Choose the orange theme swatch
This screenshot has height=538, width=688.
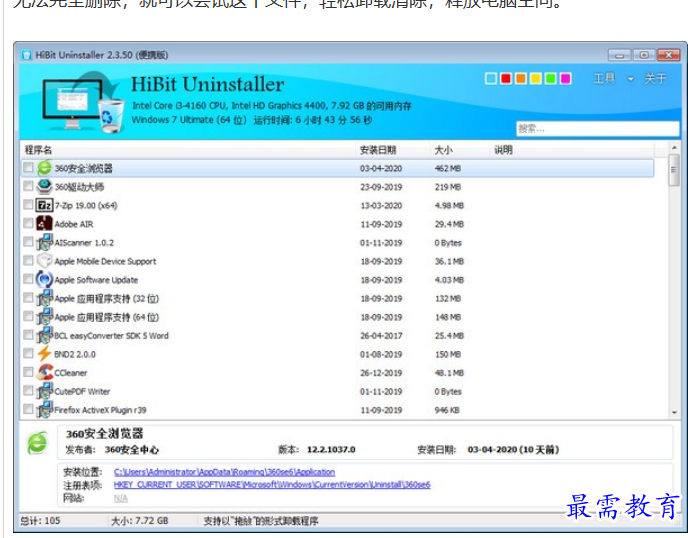(521, 79)
